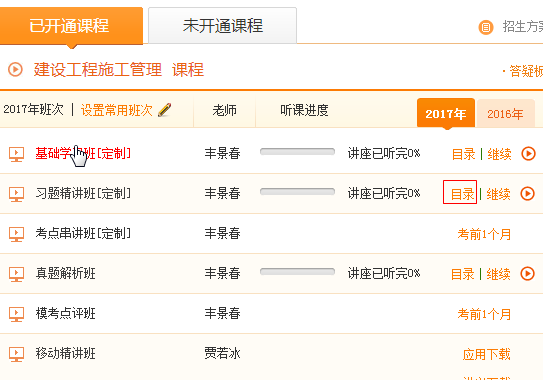
Task: Open 目录 for 习题精讲班
Action: point(462,194)
